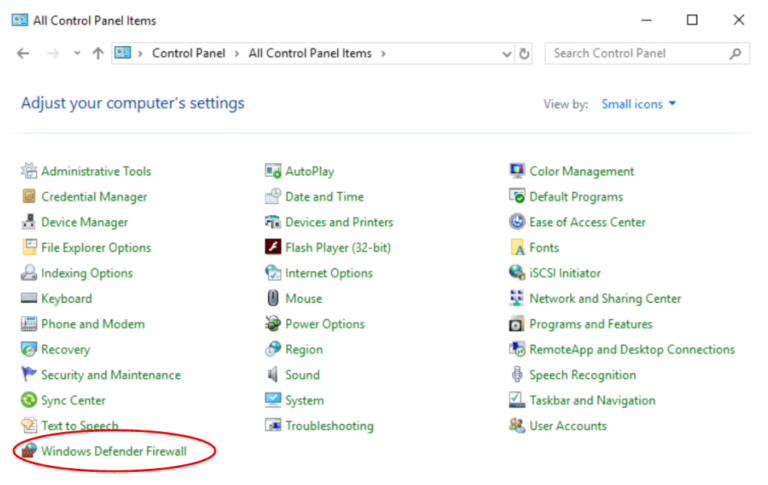Open the Internet Options link
768x485 pixels.
329,273
